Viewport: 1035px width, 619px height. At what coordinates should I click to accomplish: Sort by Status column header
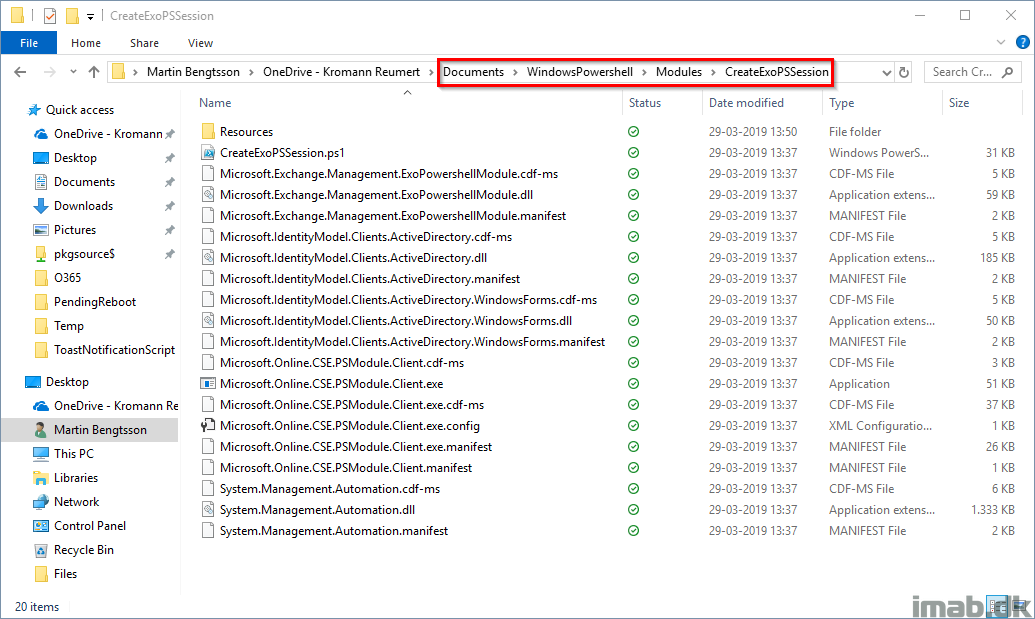point(645,103)
